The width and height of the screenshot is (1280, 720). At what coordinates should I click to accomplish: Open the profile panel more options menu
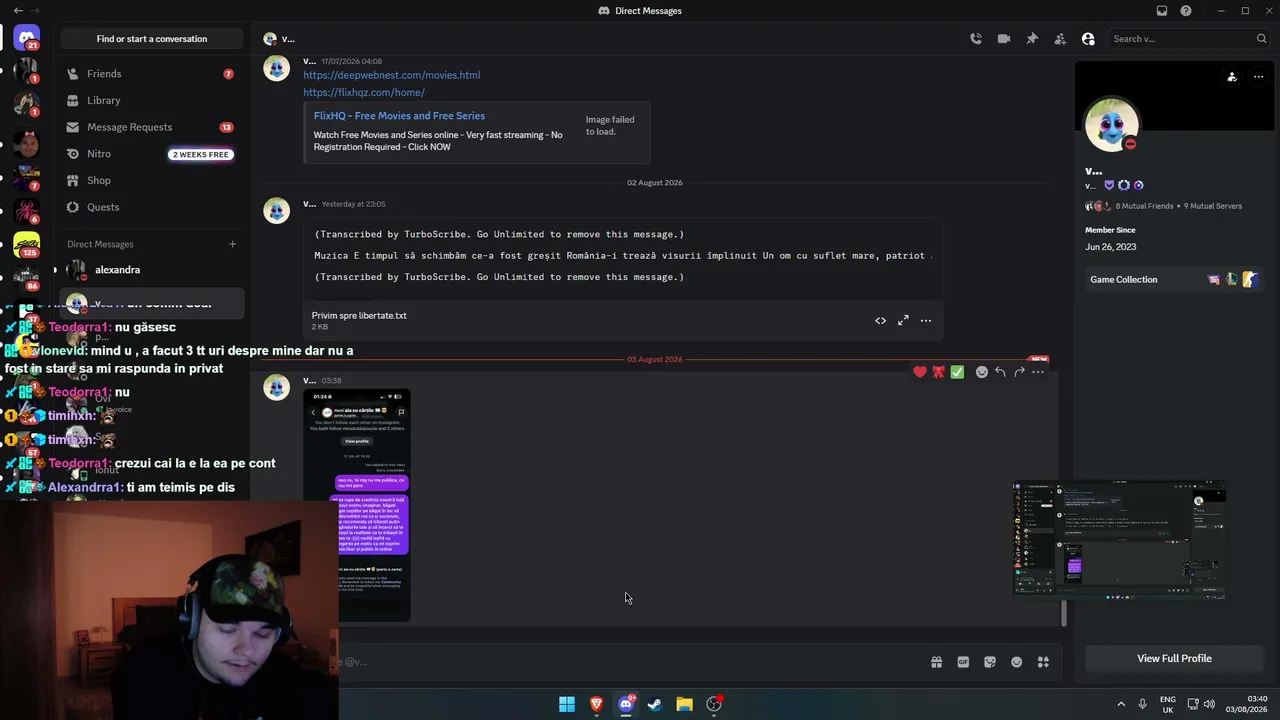[x=1258, y=77]
